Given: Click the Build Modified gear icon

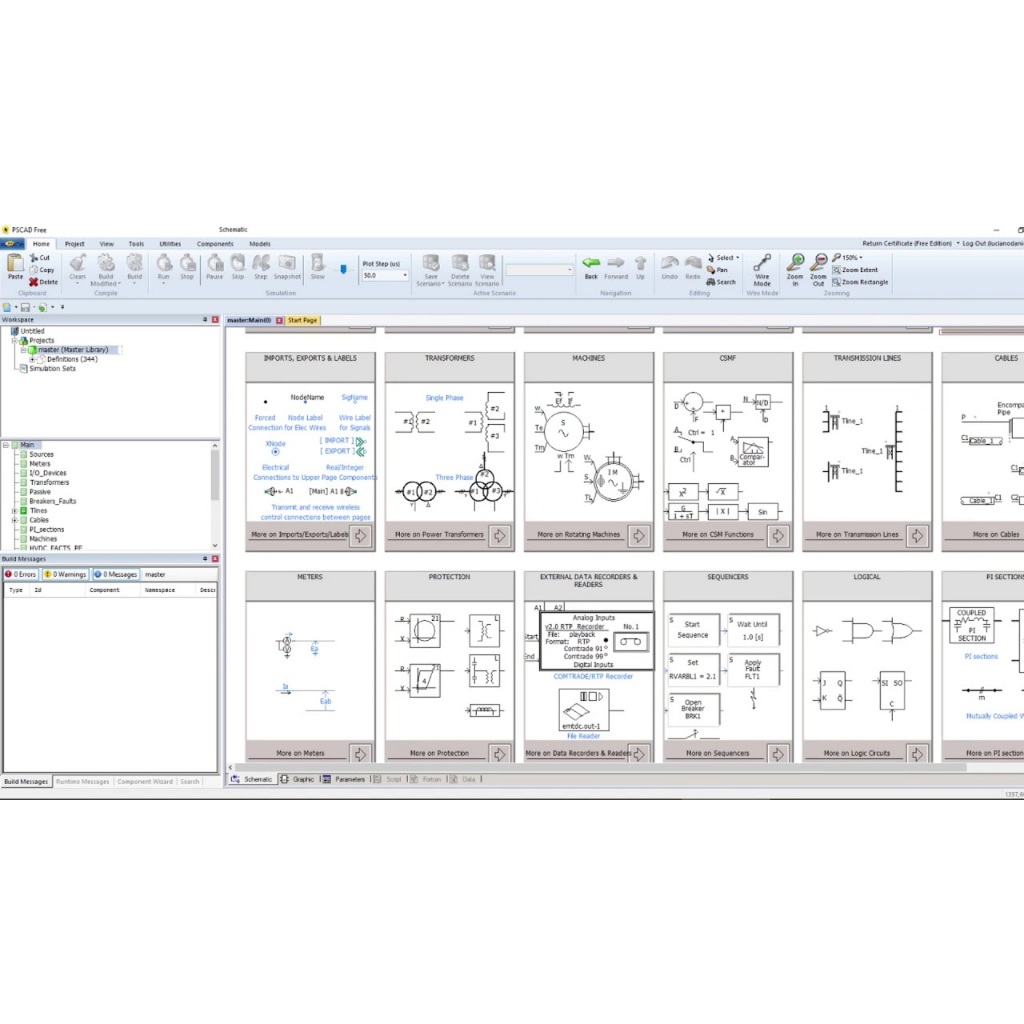Looking at the screenshot, I should (x=106, y=263).
